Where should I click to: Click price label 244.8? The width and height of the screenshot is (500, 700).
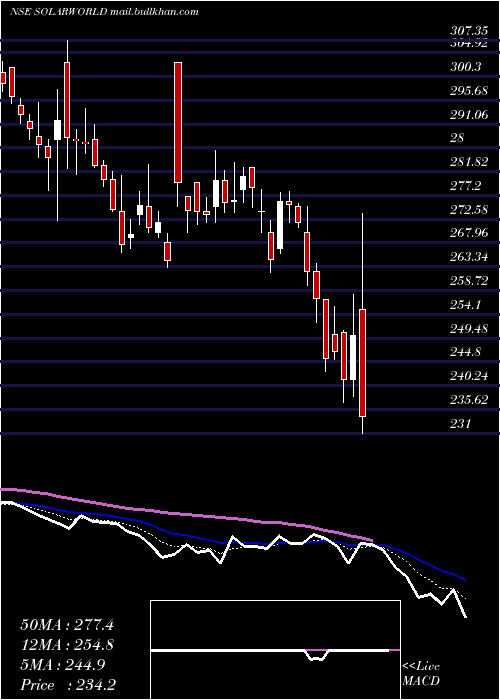(x=466, y=352)
